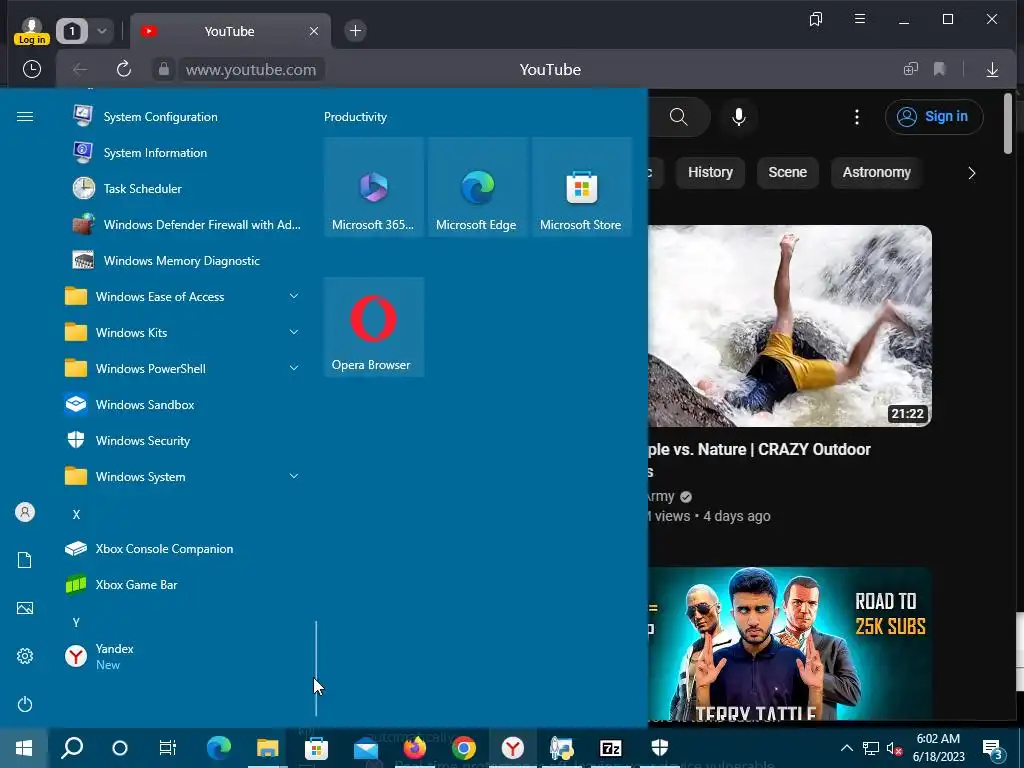
Task: Expand the Windows System folder
Action: click(x=183, y=477)
